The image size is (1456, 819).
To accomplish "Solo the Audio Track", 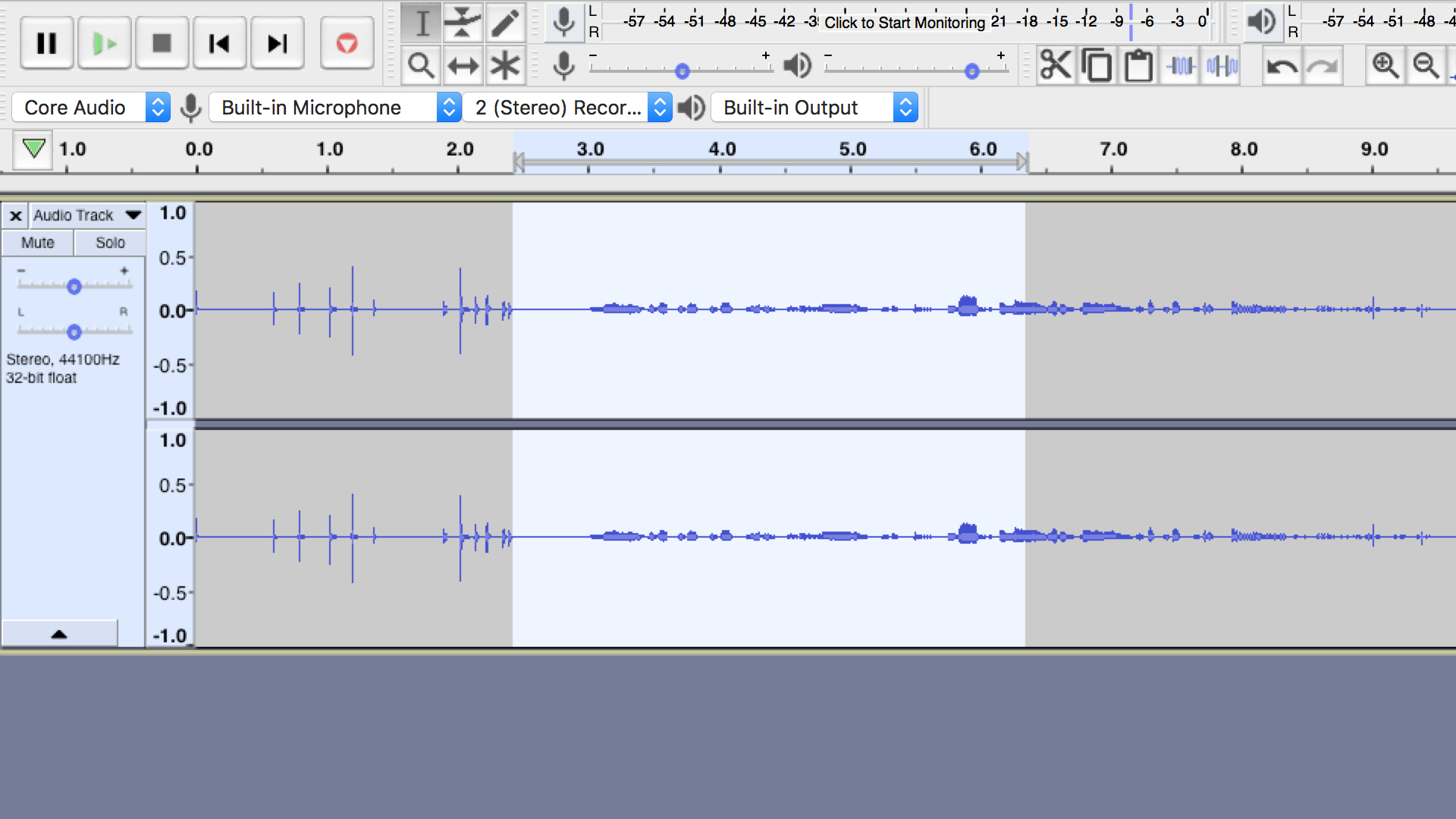I will [x=109, y=243].
